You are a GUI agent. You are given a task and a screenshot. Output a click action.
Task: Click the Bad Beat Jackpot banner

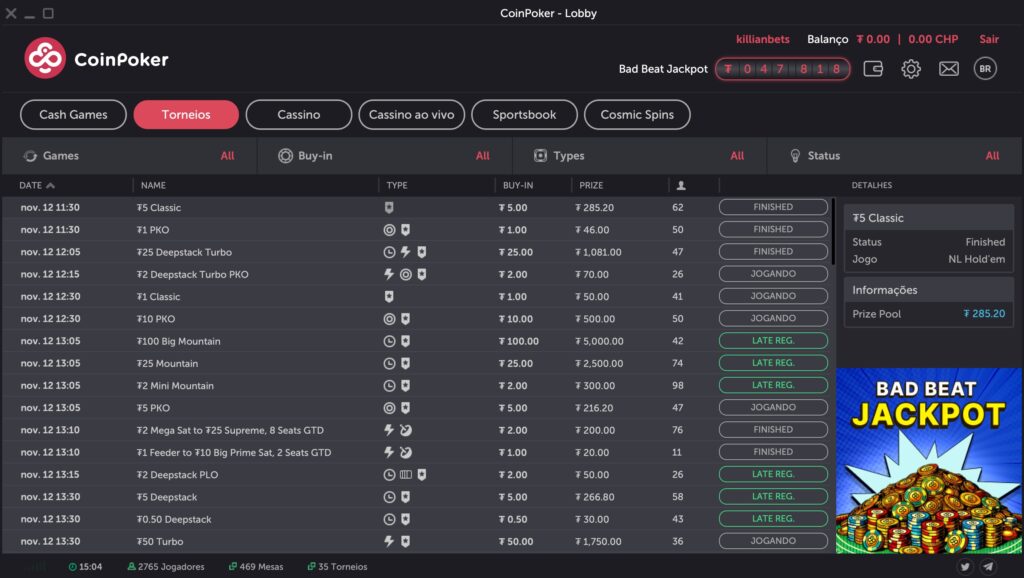coord(929,460)
